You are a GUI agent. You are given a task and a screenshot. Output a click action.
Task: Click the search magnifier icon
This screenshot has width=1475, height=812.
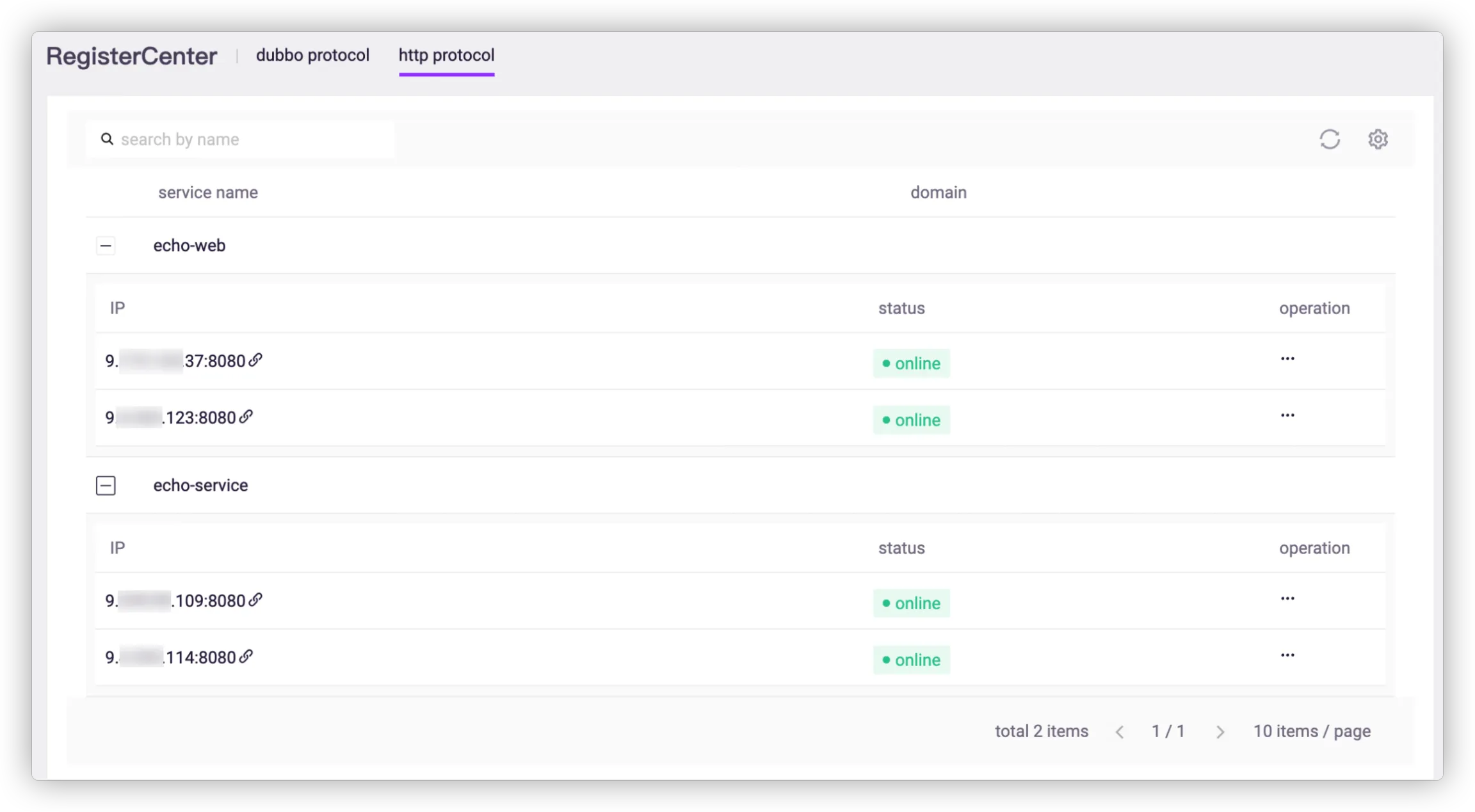[107, 139]
